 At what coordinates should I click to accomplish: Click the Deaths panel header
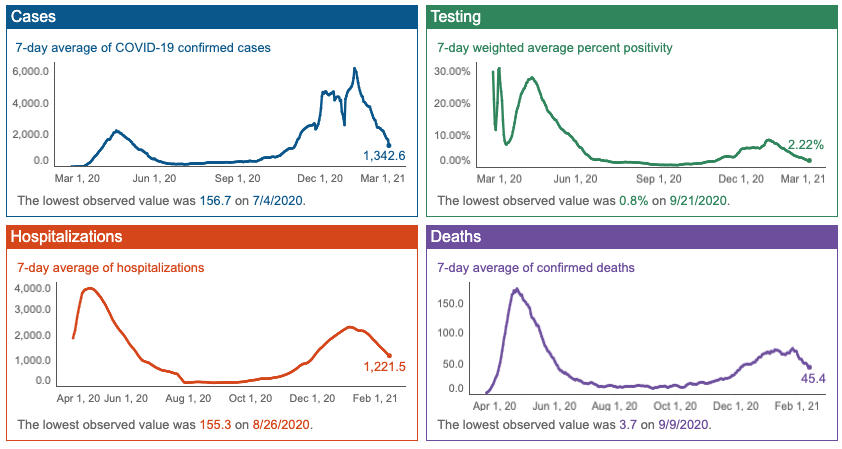632,237
